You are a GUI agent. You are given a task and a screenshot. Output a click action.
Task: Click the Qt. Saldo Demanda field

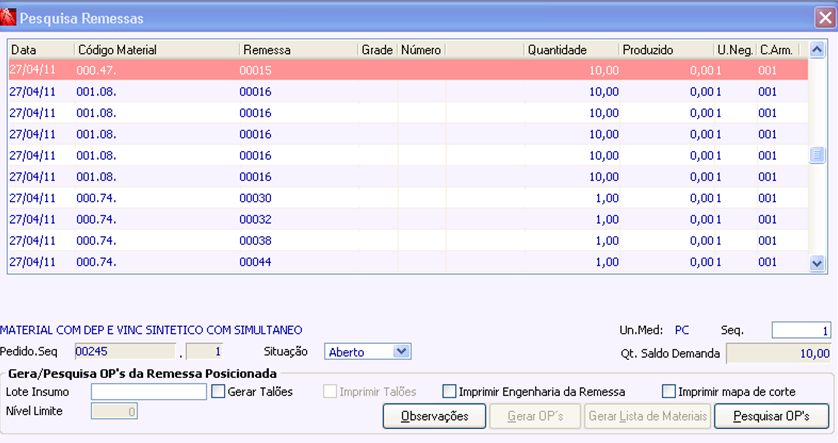point(779,353)
